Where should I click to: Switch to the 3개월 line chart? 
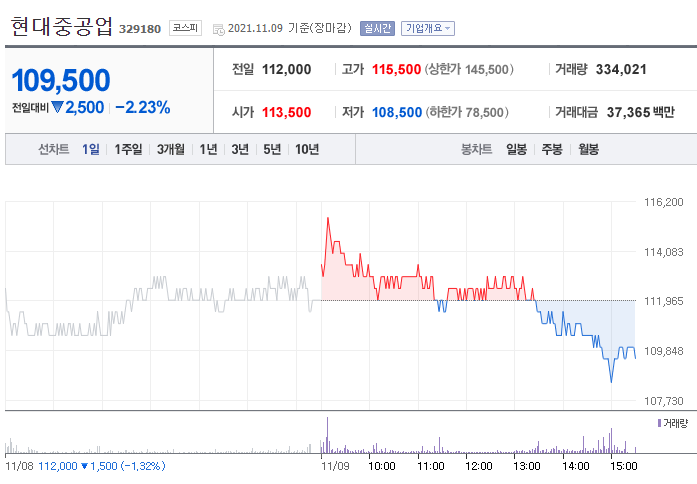171,149
